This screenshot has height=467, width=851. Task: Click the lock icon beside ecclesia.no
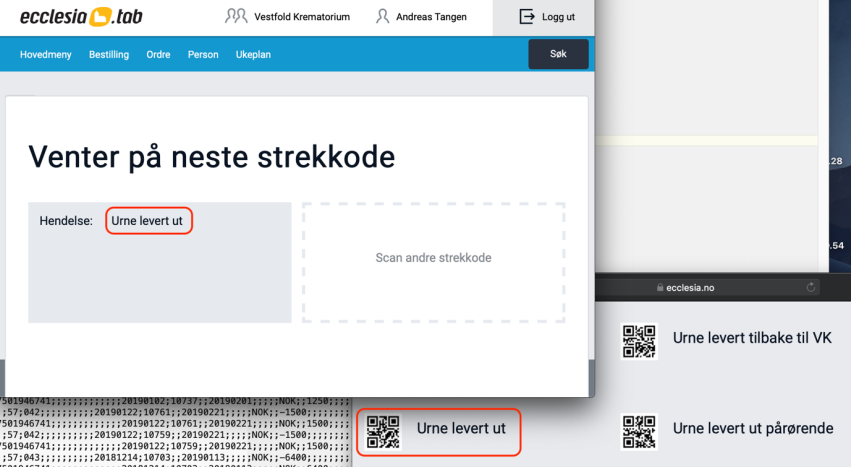click(x=660, y=288)
